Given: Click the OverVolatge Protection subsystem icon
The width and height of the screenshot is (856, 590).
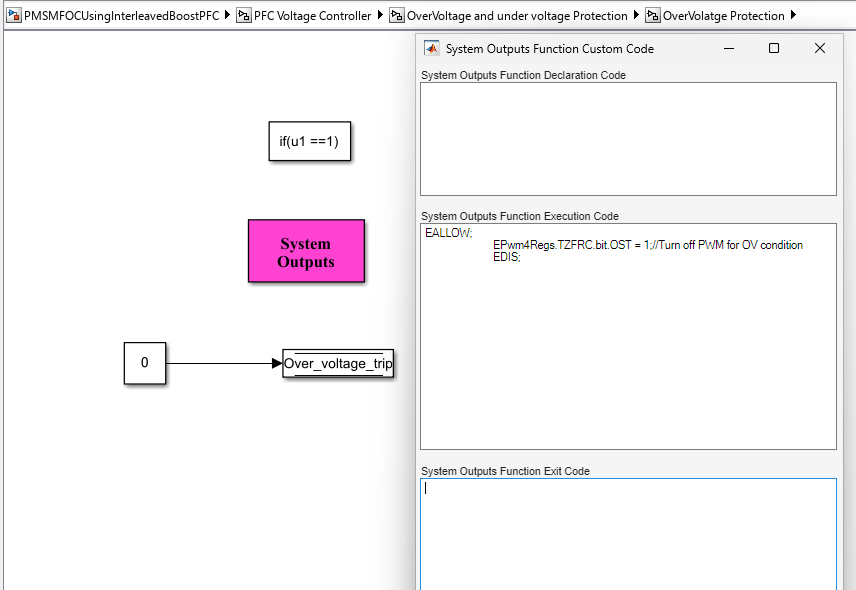Looking at the screenshot, I should (653, 15).
